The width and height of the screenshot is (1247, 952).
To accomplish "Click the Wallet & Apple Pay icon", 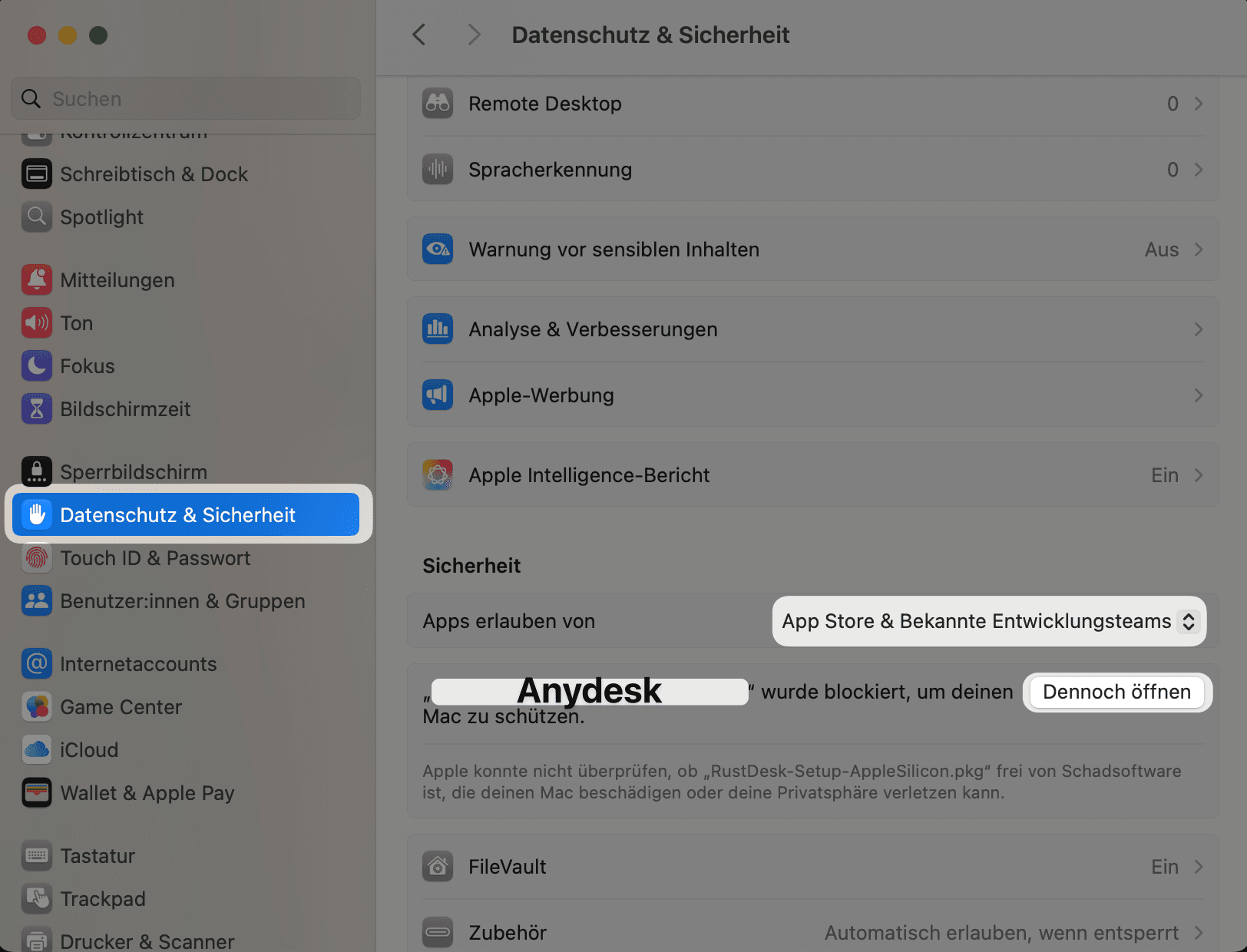I will click(x=37, y=793).
